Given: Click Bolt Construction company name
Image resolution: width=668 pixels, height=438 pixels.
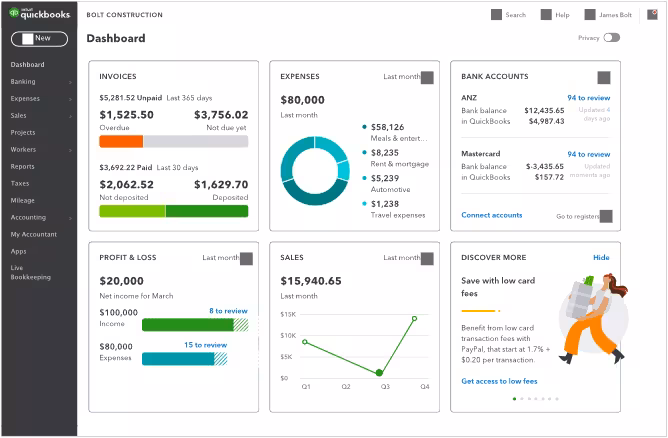Looking at the screenshot, I should tap(124, 15).
